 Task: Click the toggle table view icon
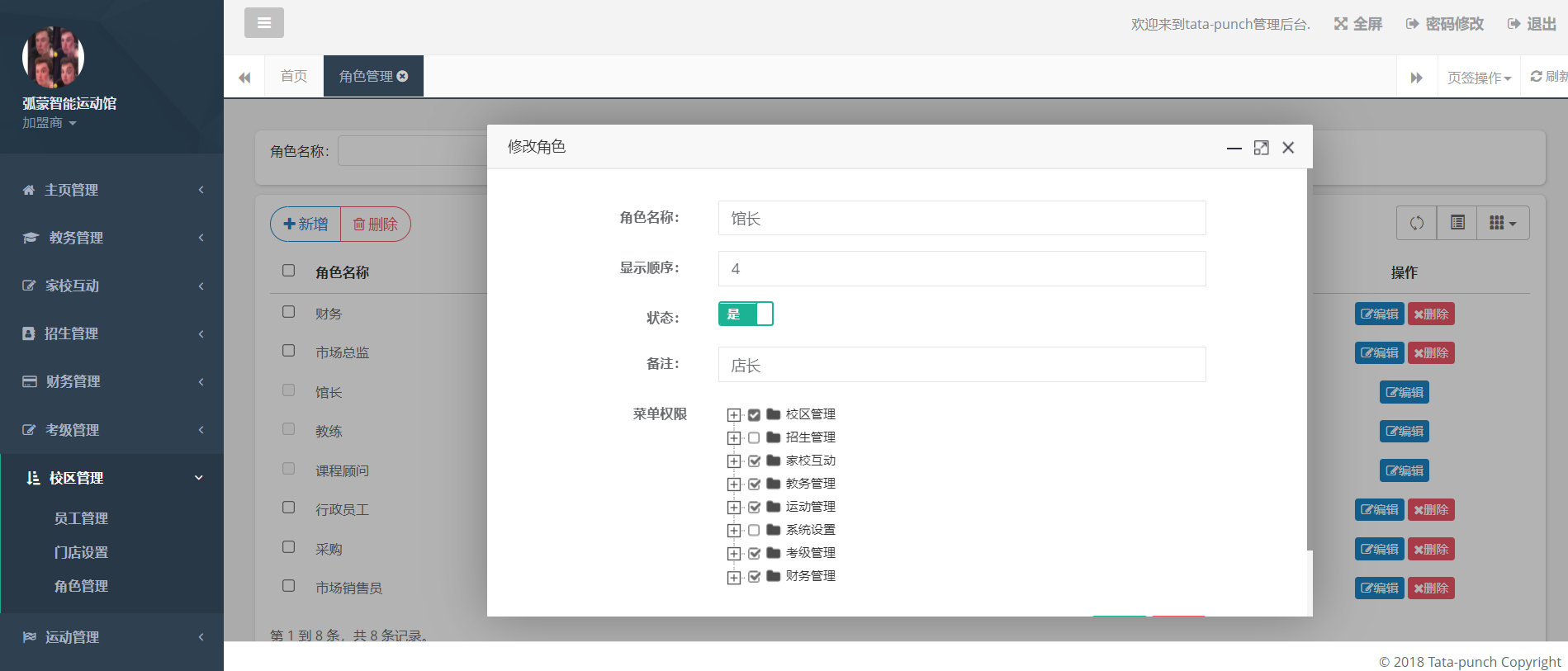1457,223
